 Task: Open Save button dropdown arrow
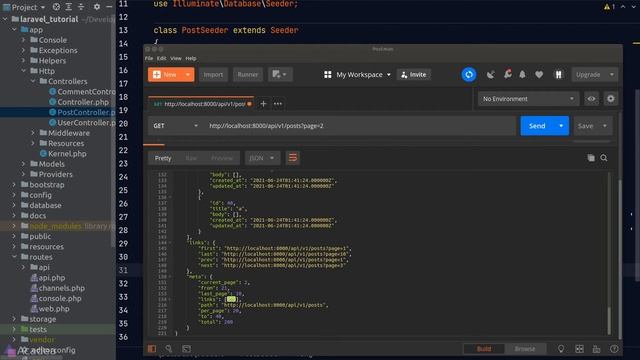[605, 126]
